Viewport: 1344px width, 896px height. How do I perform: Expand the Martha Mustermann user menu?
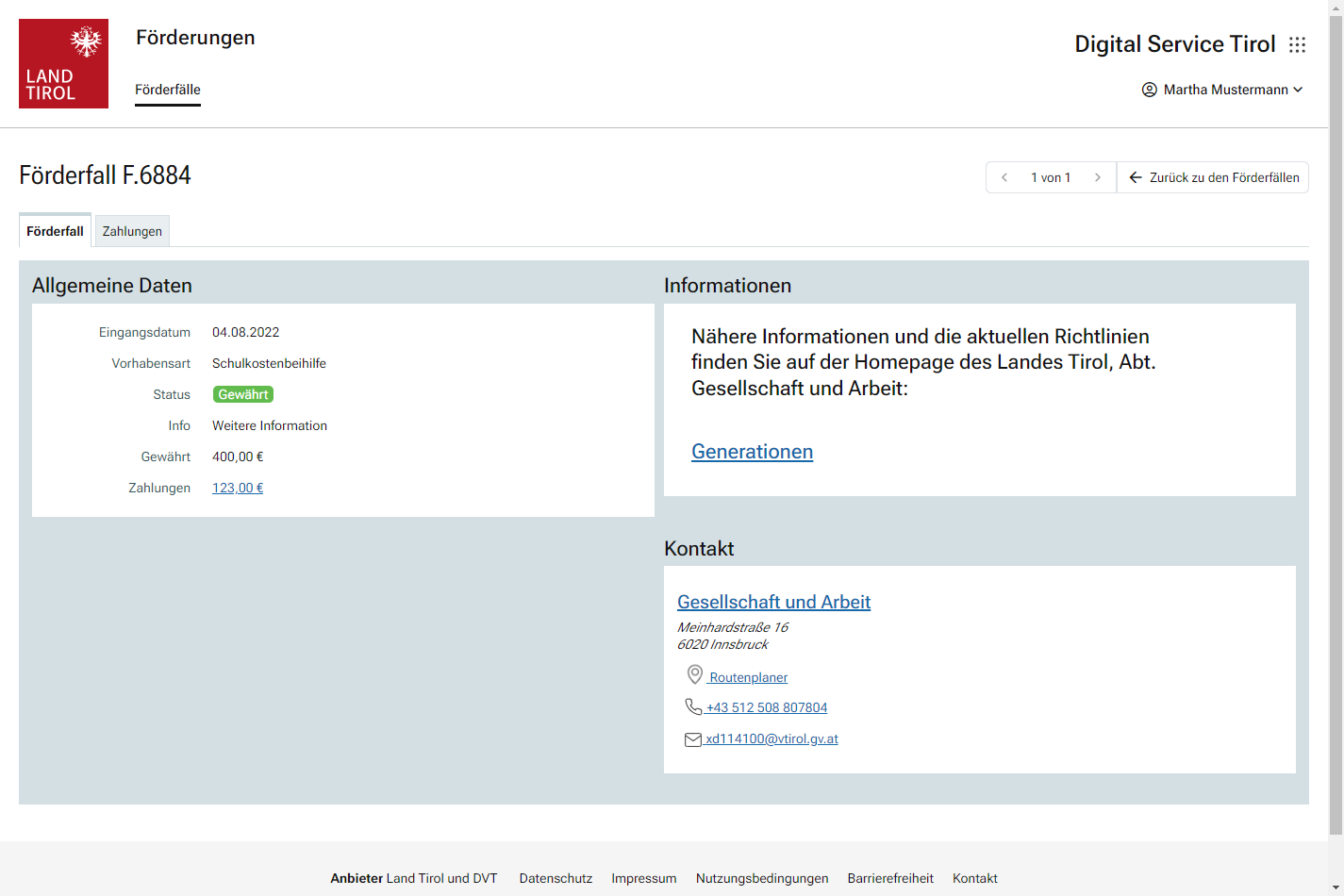point(1222,90)
